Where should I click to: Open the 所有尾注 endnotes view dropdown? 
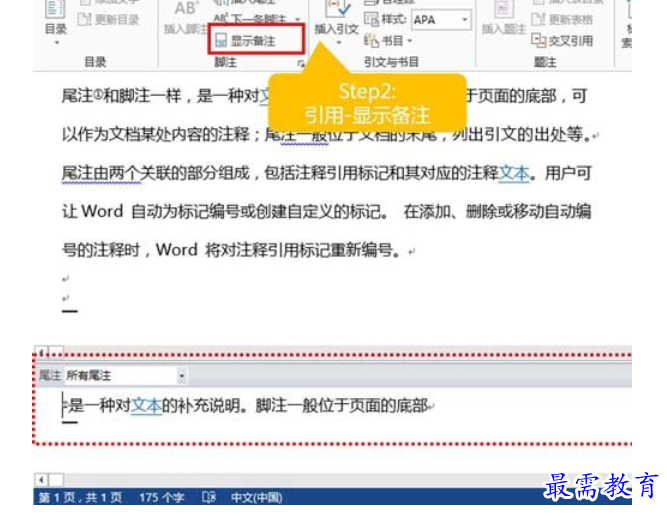(182, 376)
